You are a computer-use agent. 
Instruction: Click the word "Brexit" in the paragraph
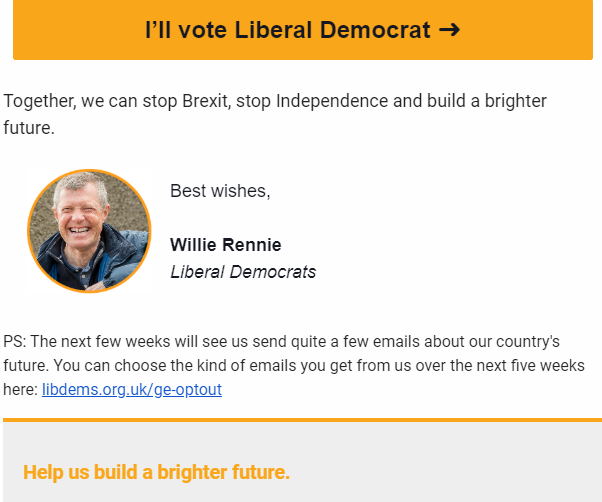(207, 101)
